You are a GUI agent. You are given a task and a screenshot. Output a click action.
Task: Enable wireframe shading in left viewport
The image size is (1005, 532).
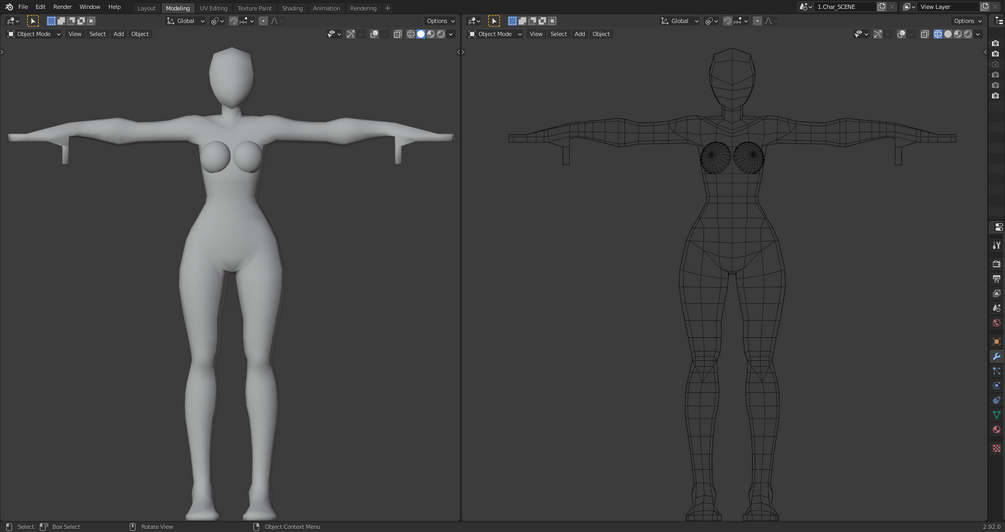(x=411, y=34)
